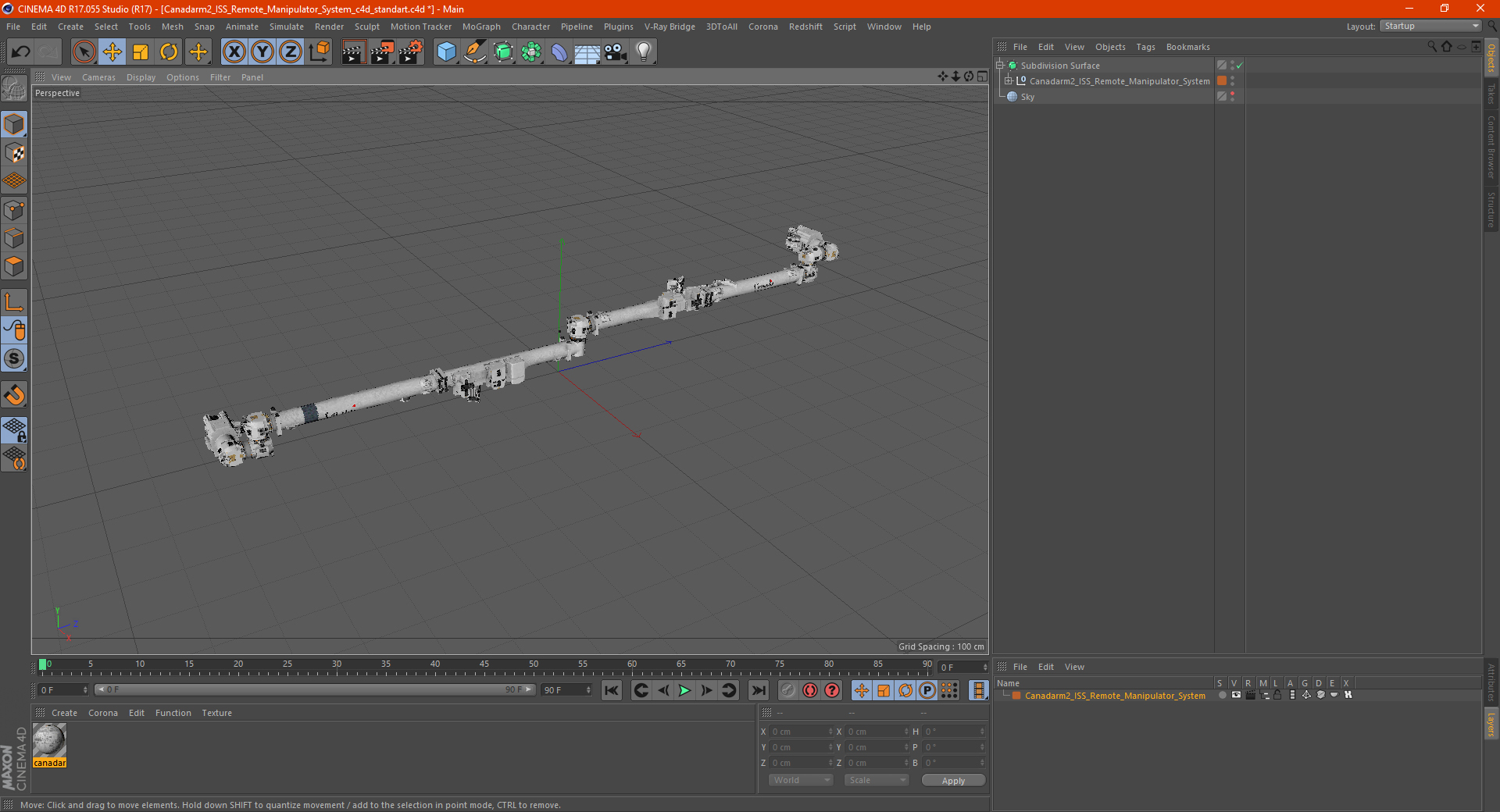The image size is (1500, 812).
Task: Select the Sky object
Action: click(x=1027, y=97)
